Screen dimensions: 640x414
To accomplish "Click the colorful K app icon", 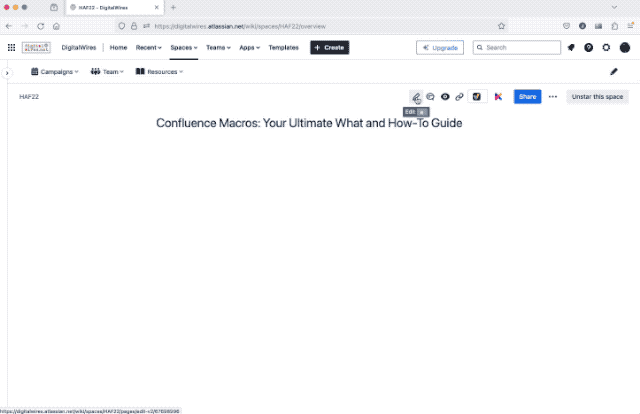I will (498, 97).
